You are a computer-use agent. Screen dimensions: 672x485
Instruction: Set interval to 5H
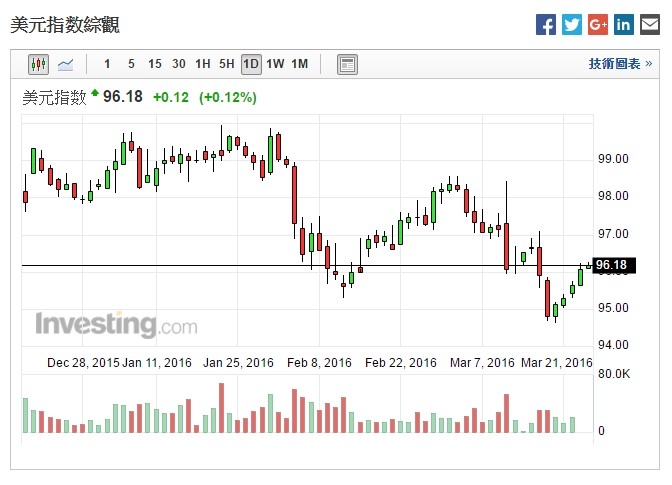pyautogui.click(x=227, y=64)
